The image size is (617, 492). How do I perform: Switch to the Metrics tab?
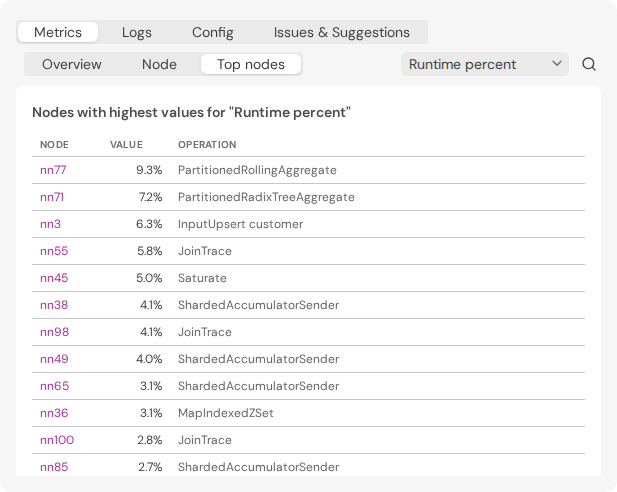[58, 32]
